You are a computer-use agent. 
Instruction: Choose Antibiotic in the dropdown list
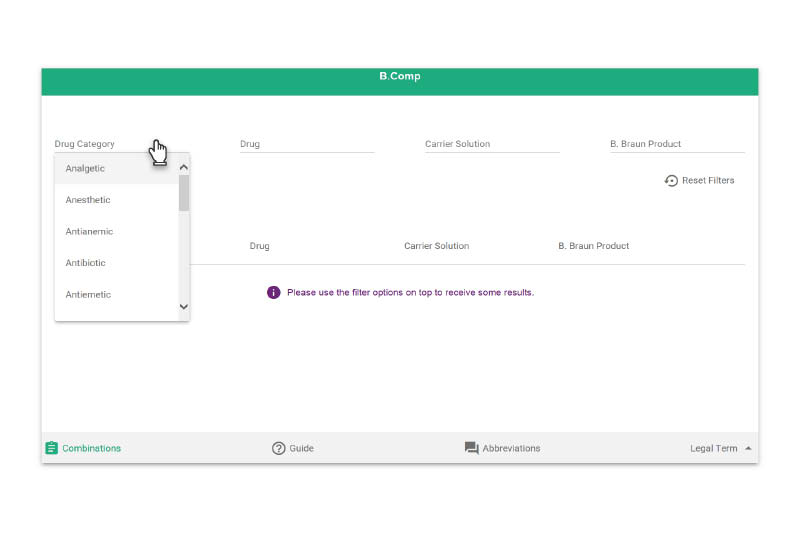pos(116,263)
